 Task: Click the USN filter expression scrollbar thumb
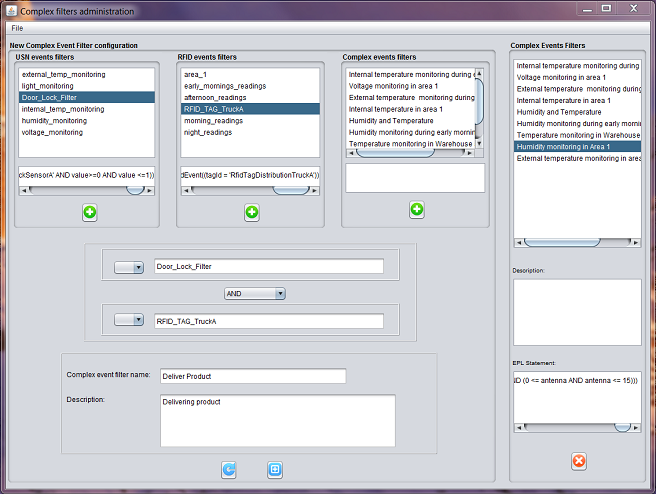(135, 190)
